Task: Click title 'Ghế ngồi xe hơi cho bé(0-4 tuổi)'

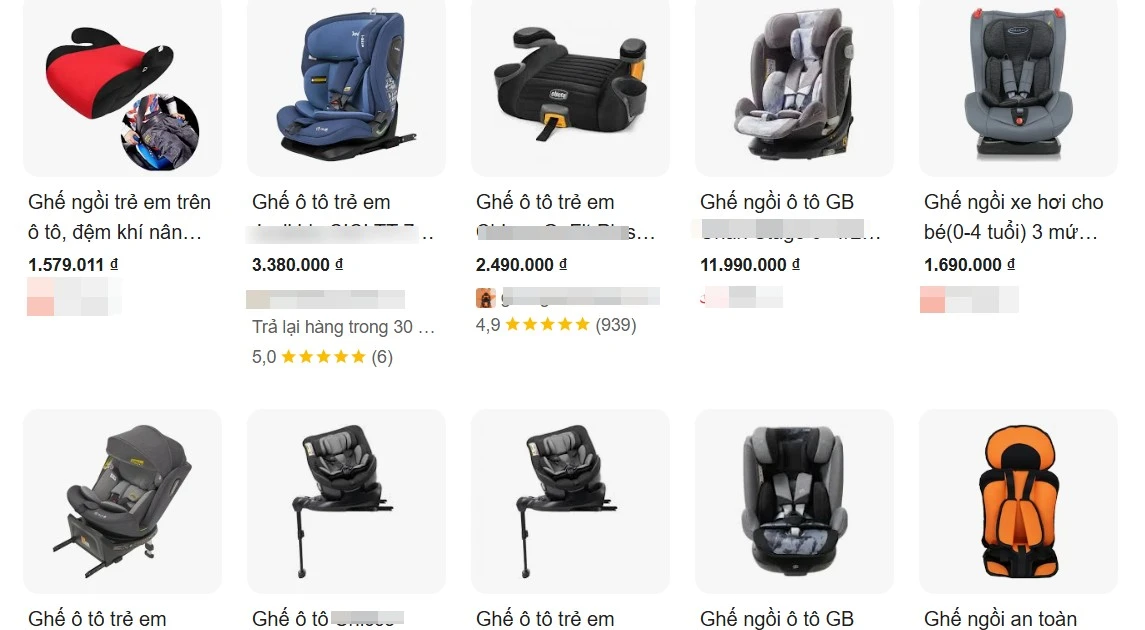Action: [x=1014, y=217]
